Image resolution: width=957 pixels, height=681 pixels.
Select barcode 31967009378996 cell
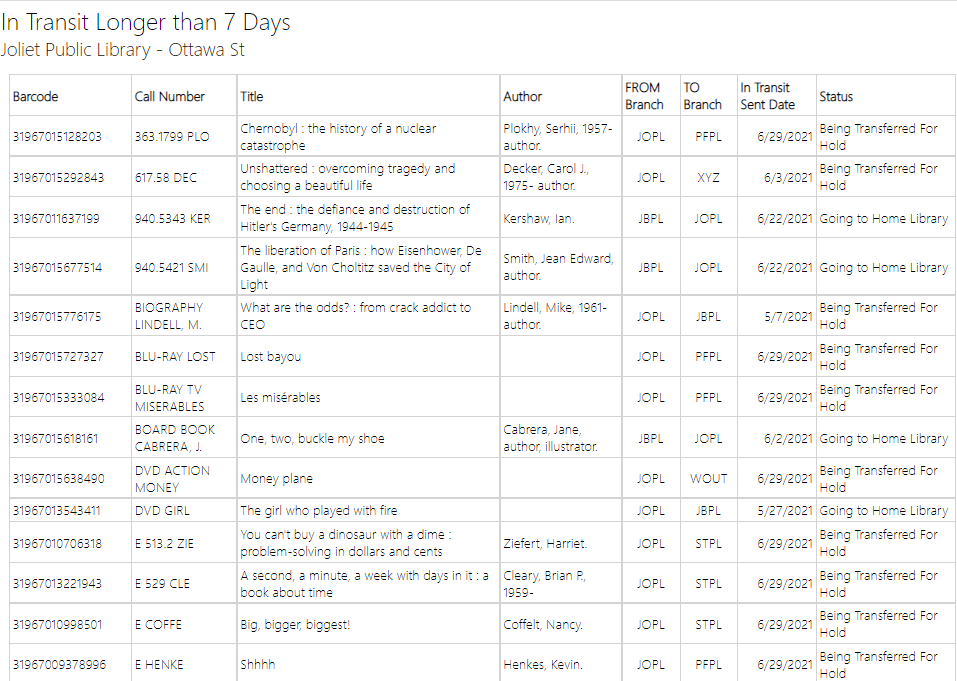57,664
